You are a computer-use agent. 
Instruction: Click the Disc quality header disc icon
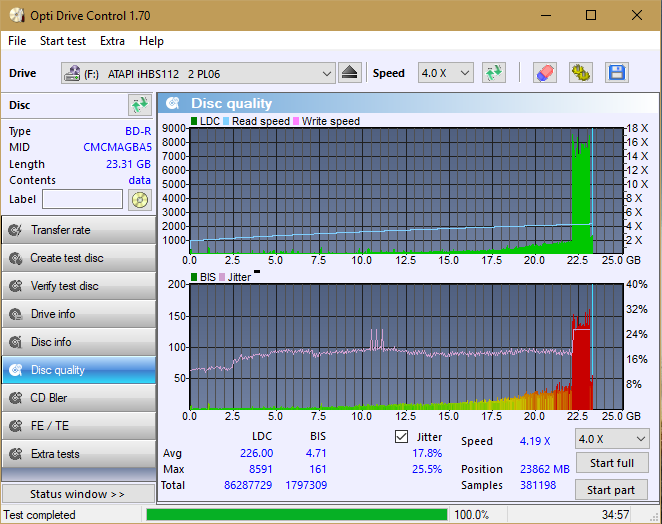click(173, 103)
